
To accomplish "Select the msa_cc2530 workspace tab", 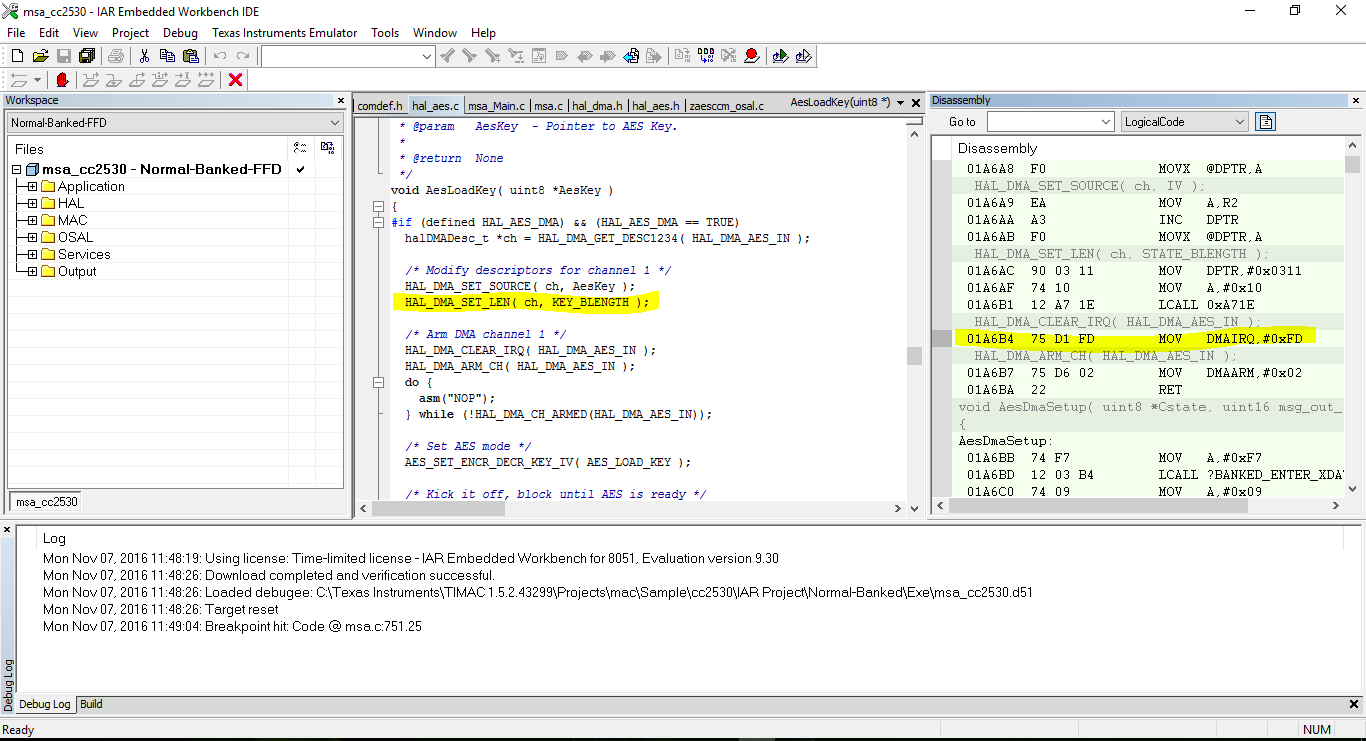I will [46, 502].
